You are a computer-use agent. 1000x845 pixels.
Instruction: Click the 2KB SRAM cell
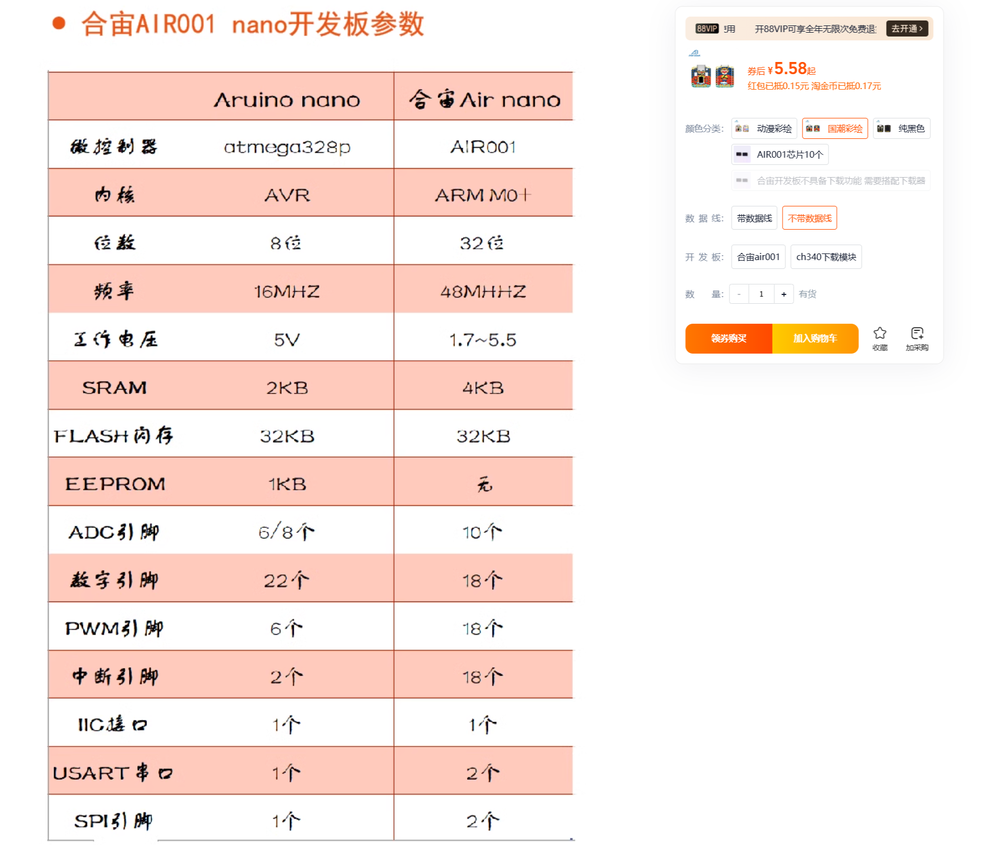(287, 388)
